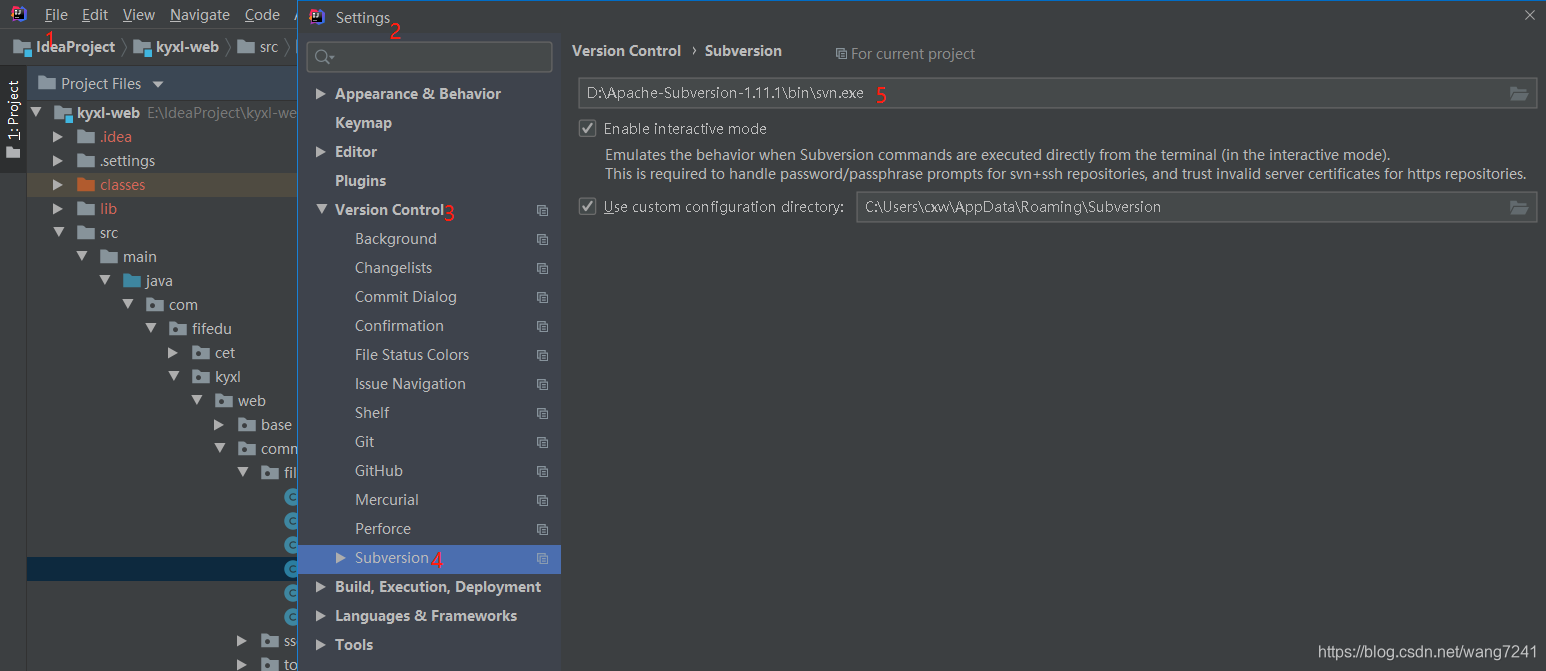Open the Git settings page

(364, 442)
